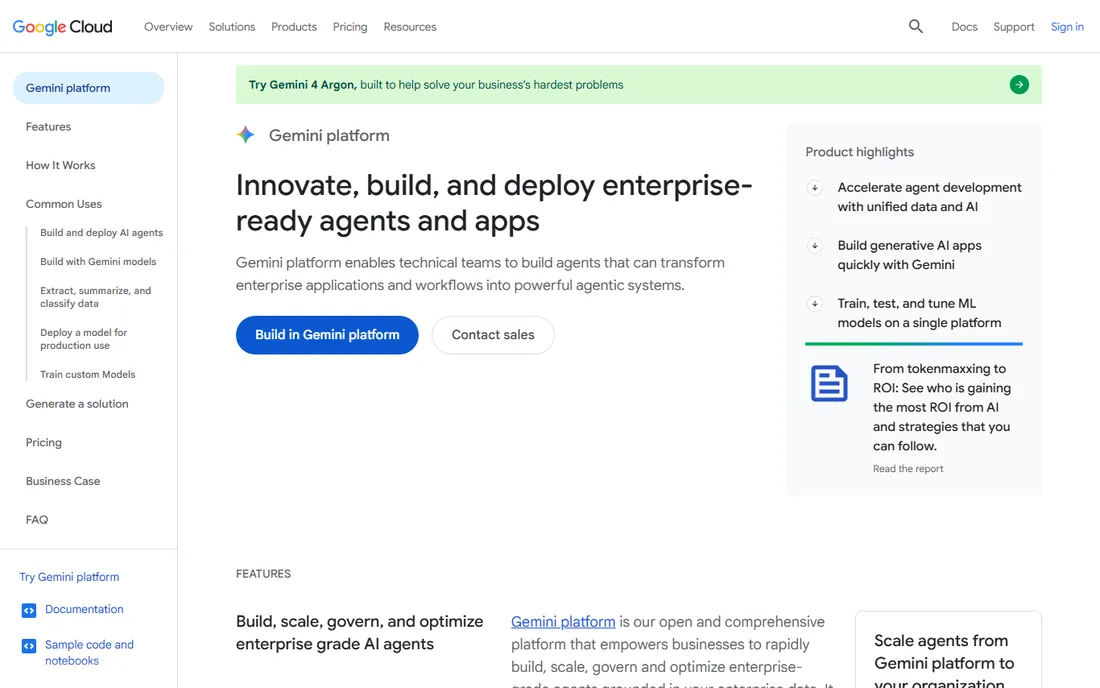Jump to Generate a solution section

tap(77, 404)
